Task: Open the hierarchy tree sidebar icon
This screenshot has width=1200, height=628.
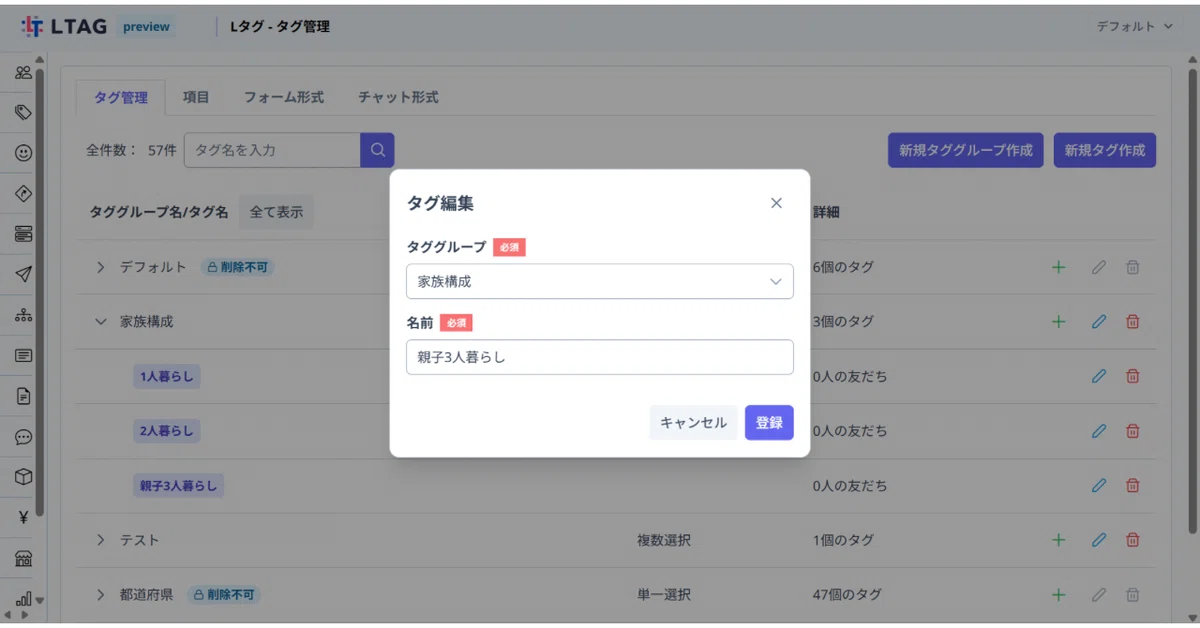Action: [23, 315]
